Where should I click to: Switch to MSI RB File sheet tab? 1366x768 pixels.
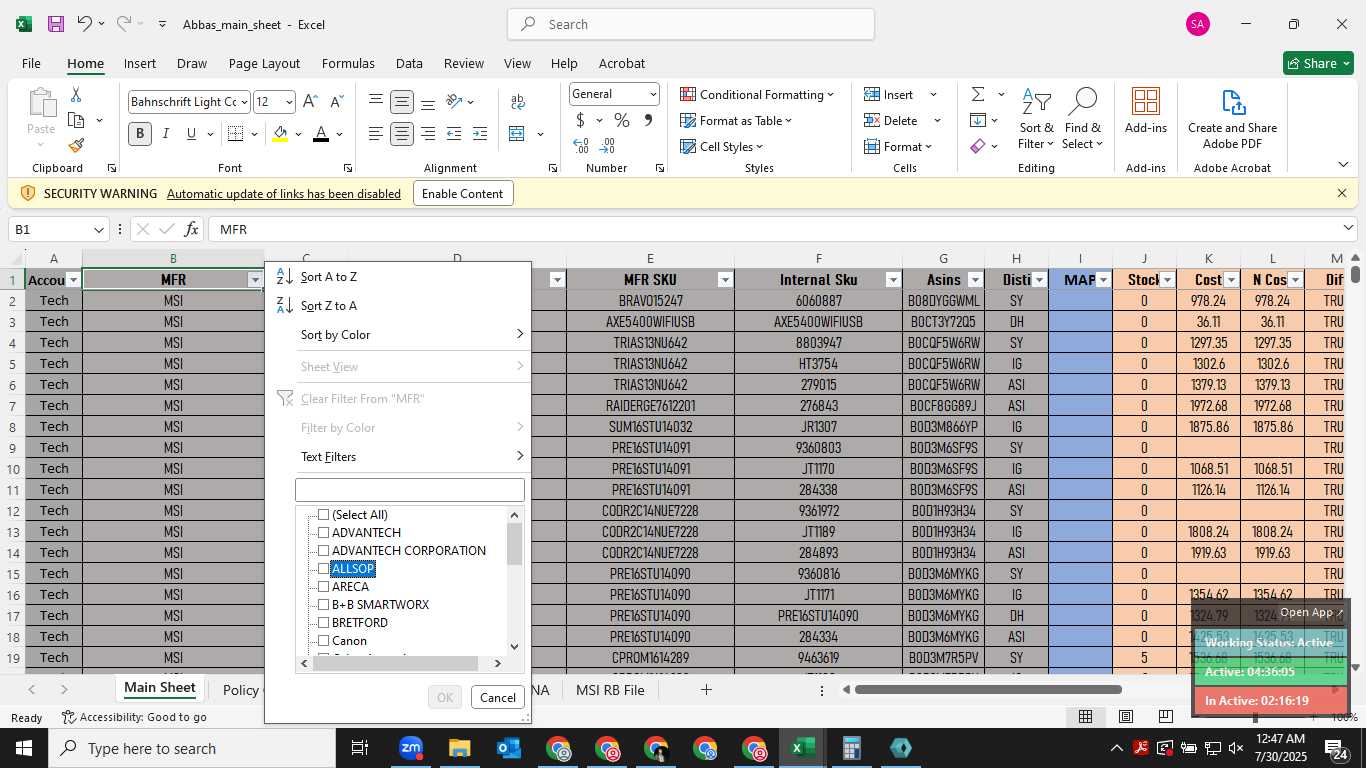click(x=610, y=690)
